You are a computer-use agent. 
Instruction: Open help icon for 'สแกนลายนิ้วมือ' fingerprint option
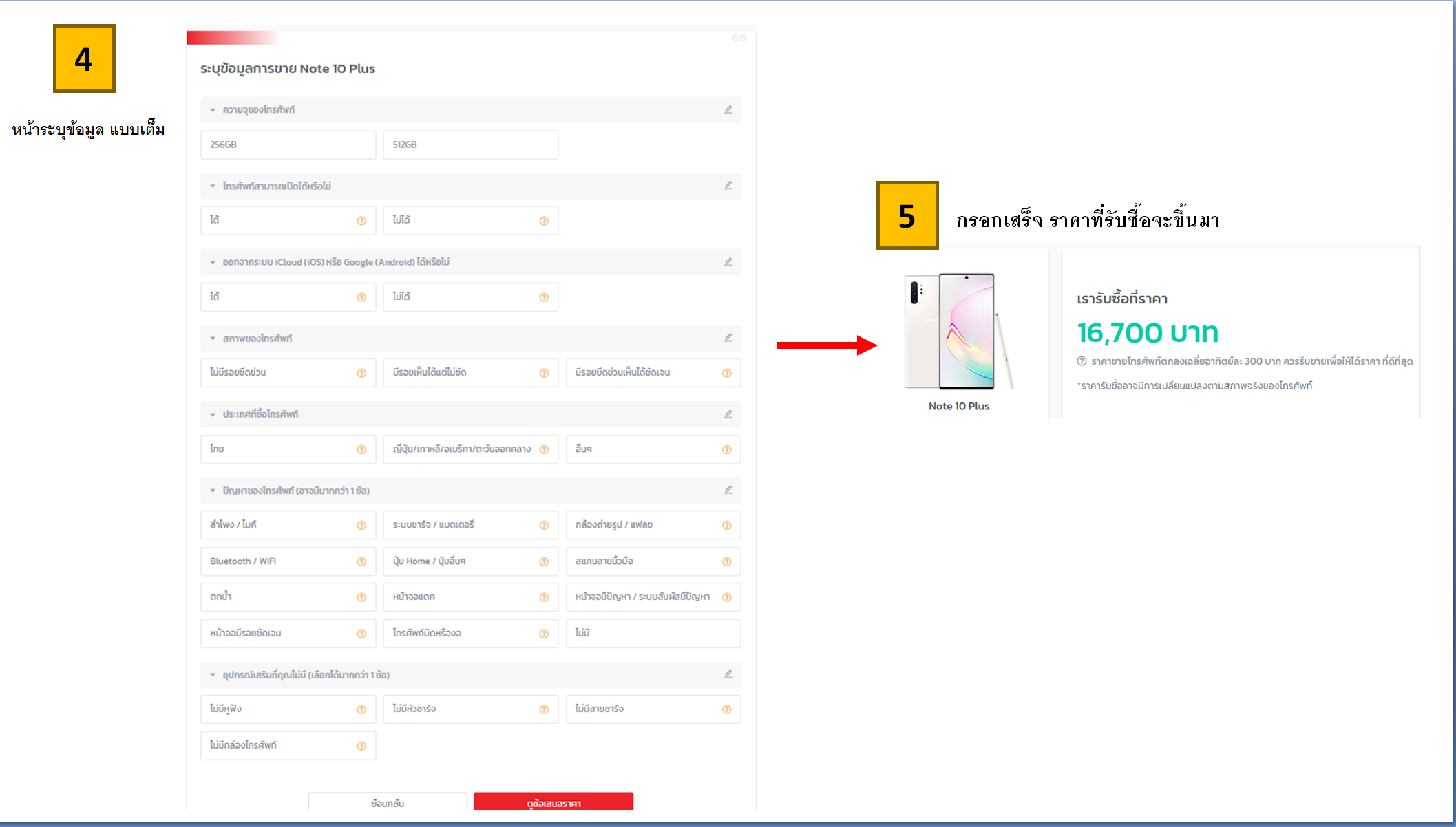[x=726, y=561]
